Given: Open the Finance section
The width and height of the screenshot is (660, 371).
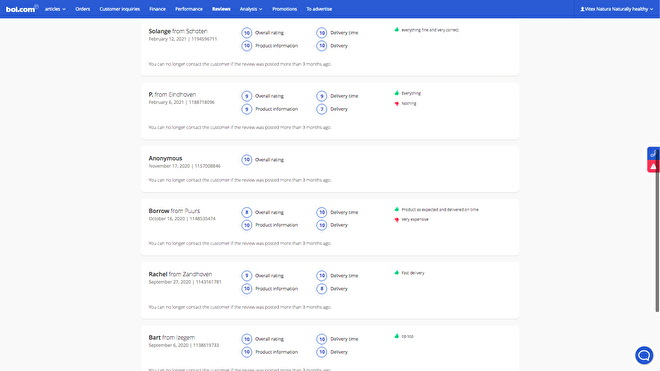Looking at the screenshot, I should (x=157, y=9).
